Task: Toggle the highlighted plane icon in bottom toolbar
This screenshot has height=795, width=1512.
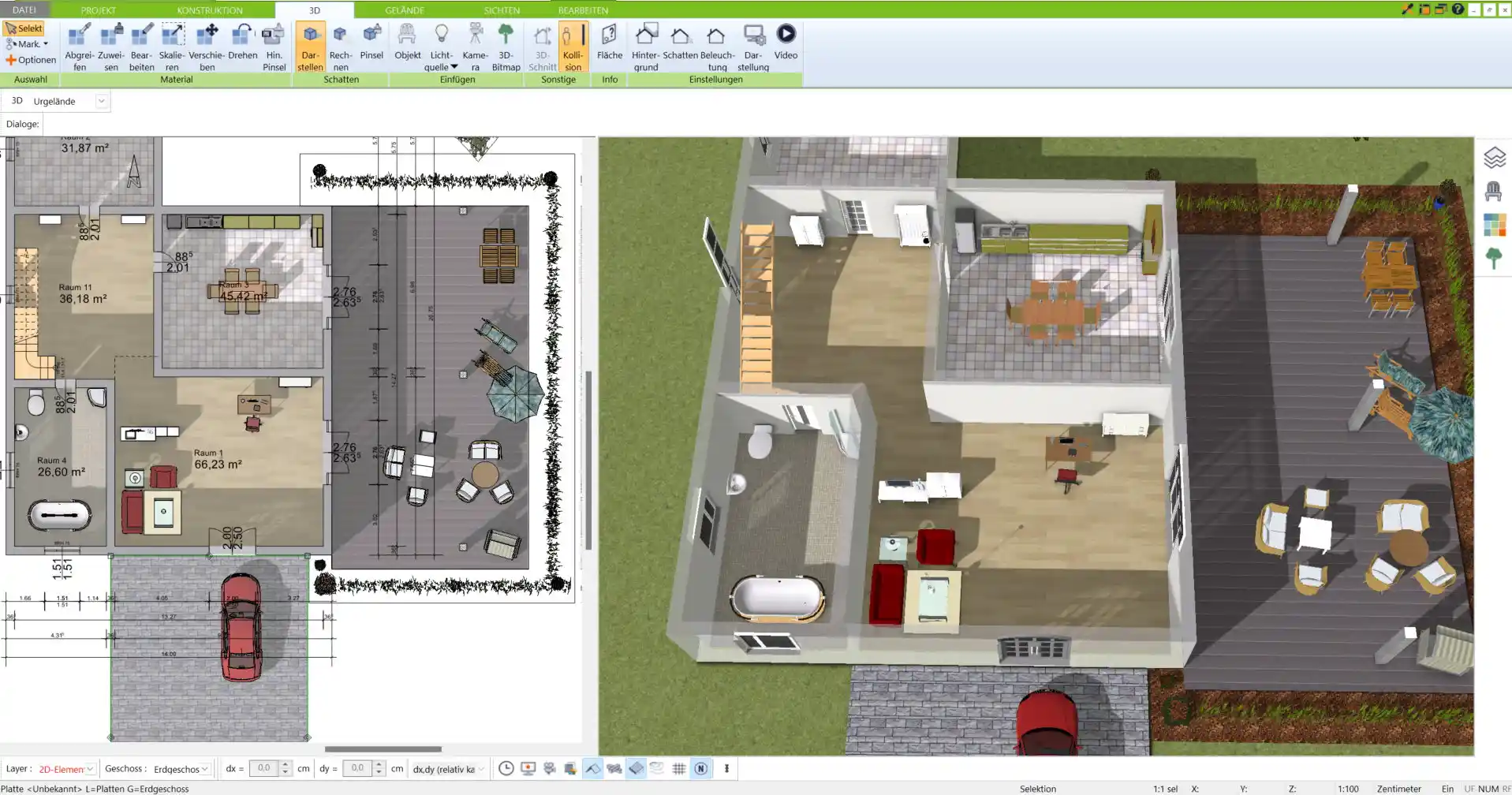Action: pos(636,768)
